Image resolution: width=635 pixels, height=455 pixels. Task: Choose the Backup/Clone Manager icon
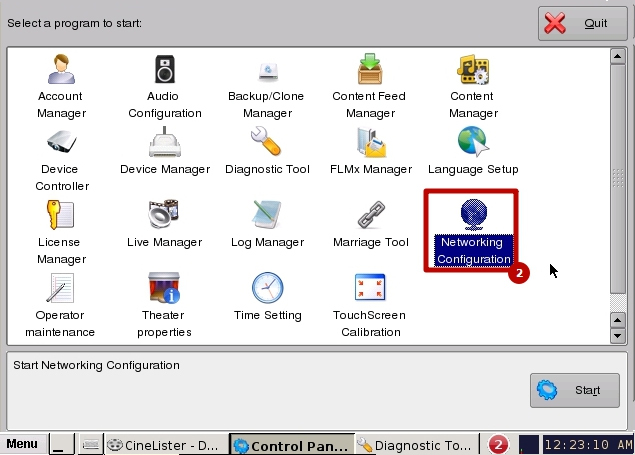268,71
